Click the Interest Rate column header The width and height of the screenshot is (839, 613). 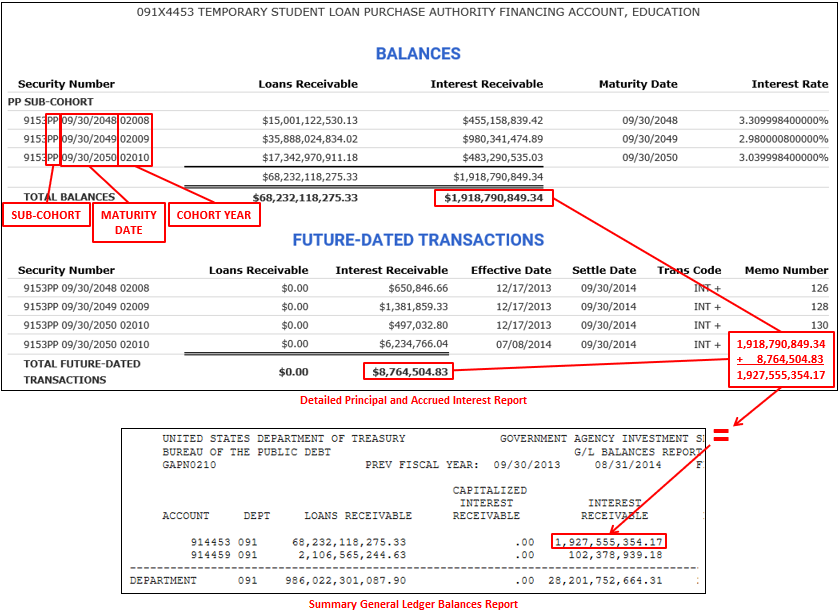coord(790,84)
